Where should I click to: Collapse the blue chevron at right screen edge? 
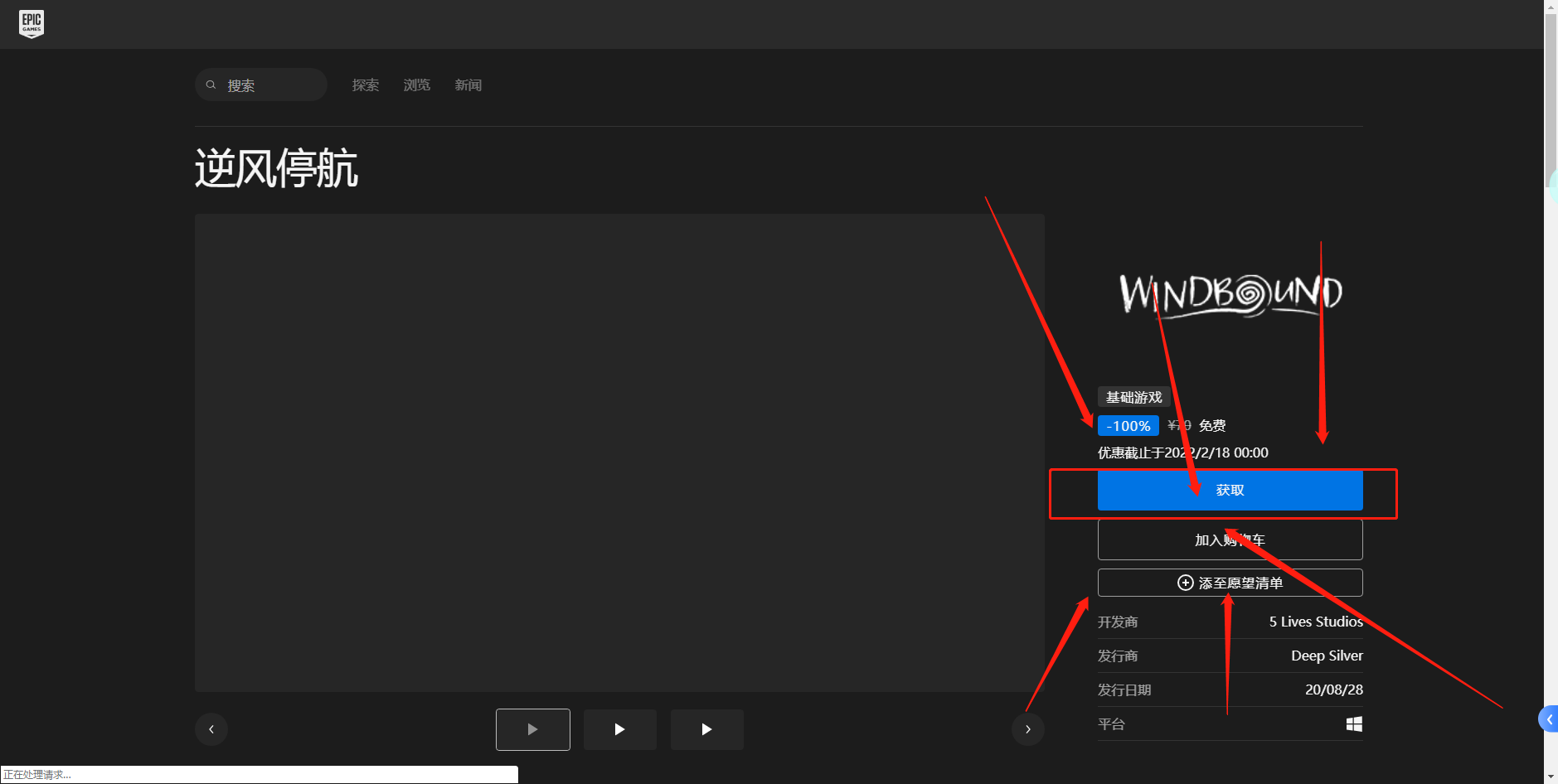pyautogui.click(x=1550, y=719)
